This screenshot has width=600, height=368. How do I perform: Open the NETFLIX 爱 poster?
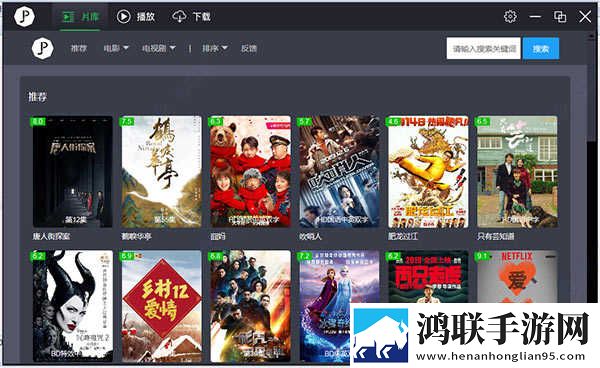[517, 277]
